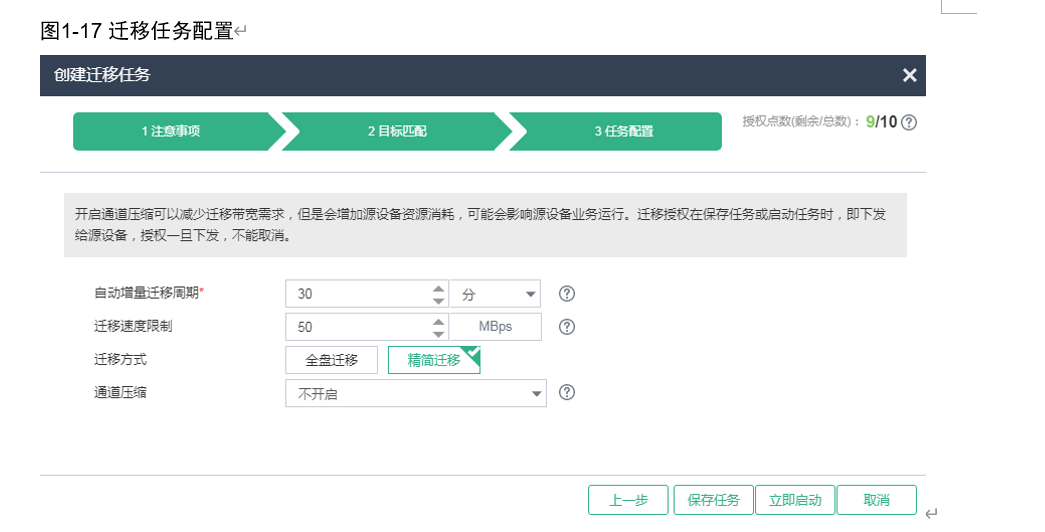1045x532 pixels.
Task: Click the 取消 button
Action: pyautogui.click(x=876, y=500)
